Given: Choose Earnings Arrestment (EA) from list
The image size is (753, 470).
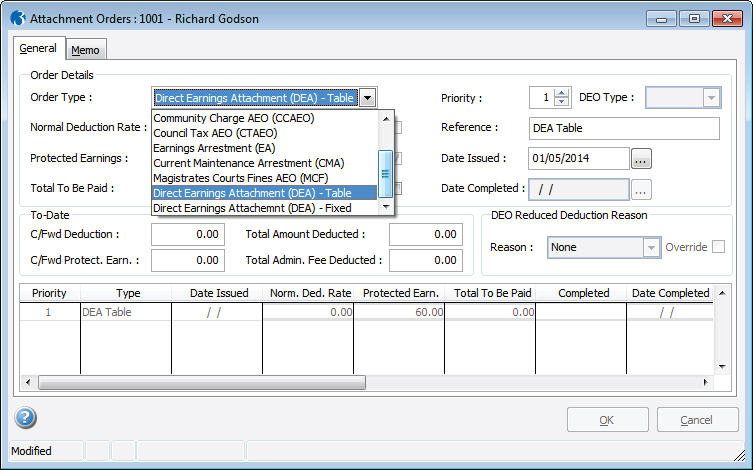Looking at the screenshot, I should click(265, 148).
